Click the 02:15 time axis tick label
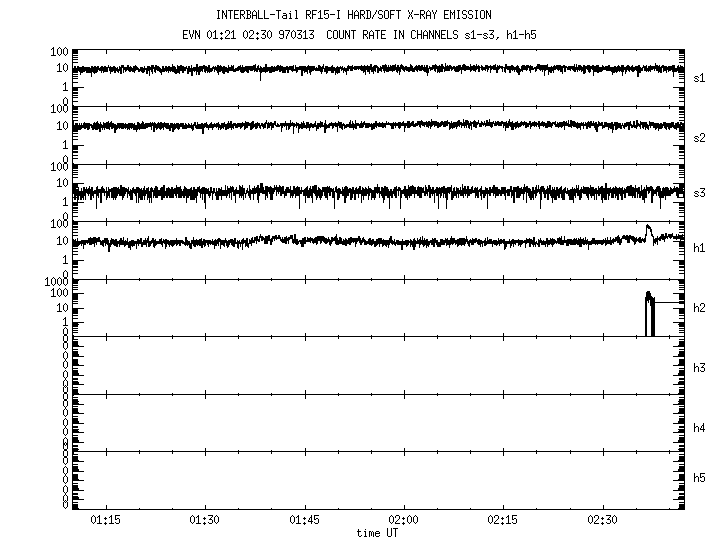 [503, 521]
